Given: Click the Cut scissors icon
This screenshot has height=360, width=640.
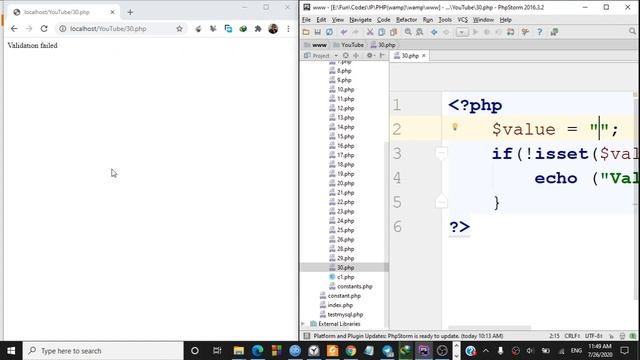Looking at the screenshot, I should point(370,32).
